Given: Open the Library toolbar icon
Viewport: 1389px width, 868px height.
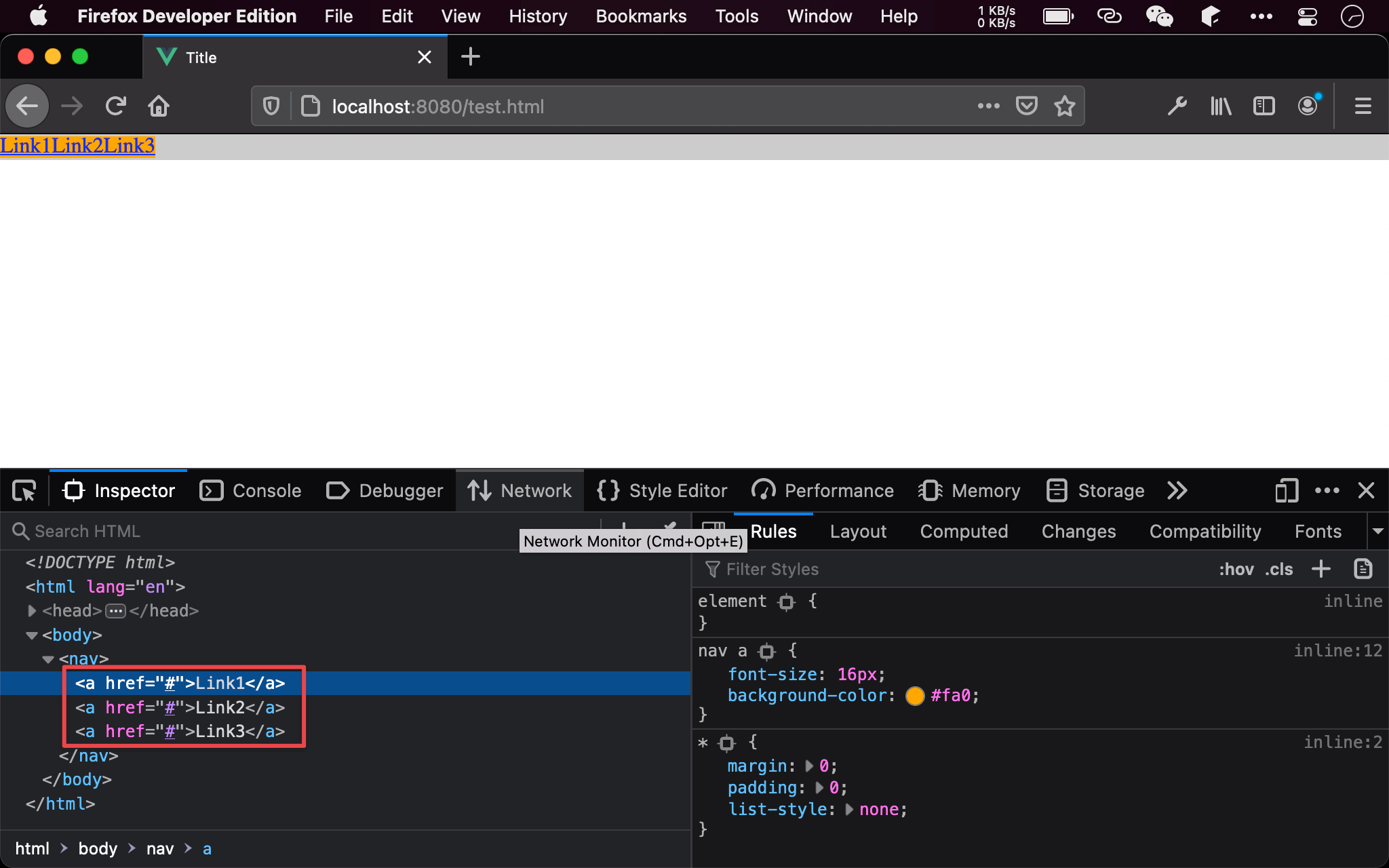Looking at the screenshot, I should (1221, 106).
